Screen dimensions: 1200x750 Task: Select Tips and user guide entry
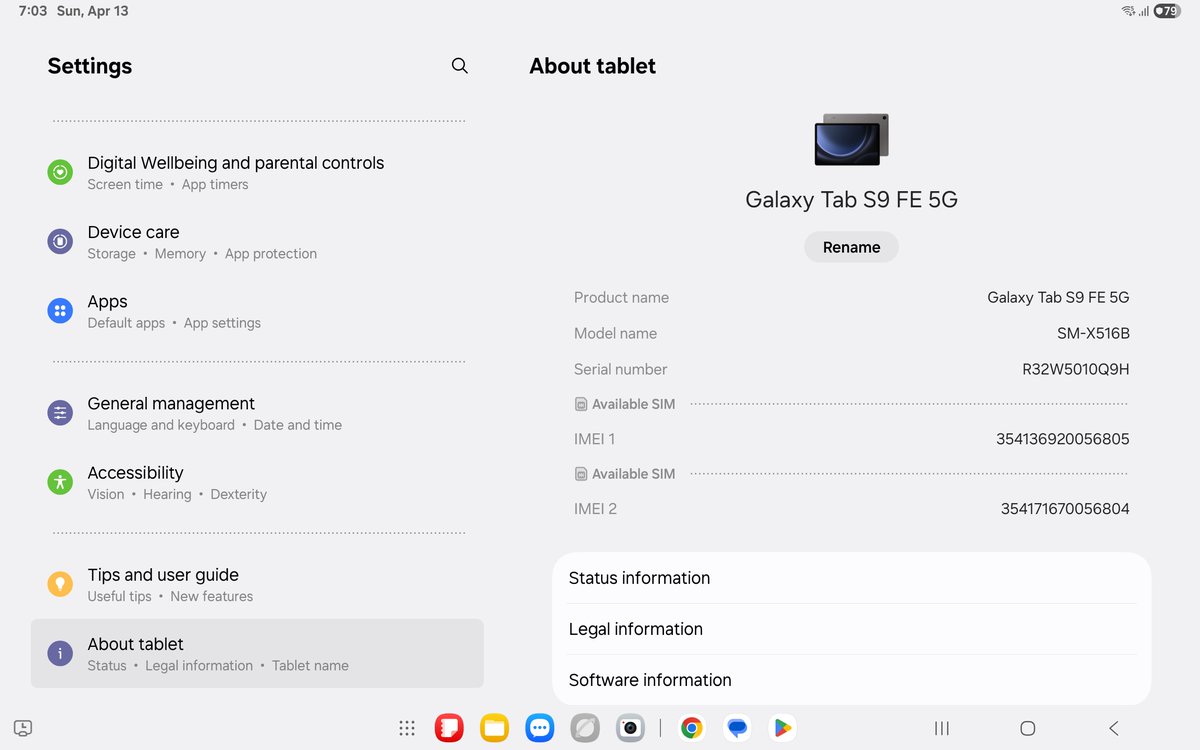[258, 584]
